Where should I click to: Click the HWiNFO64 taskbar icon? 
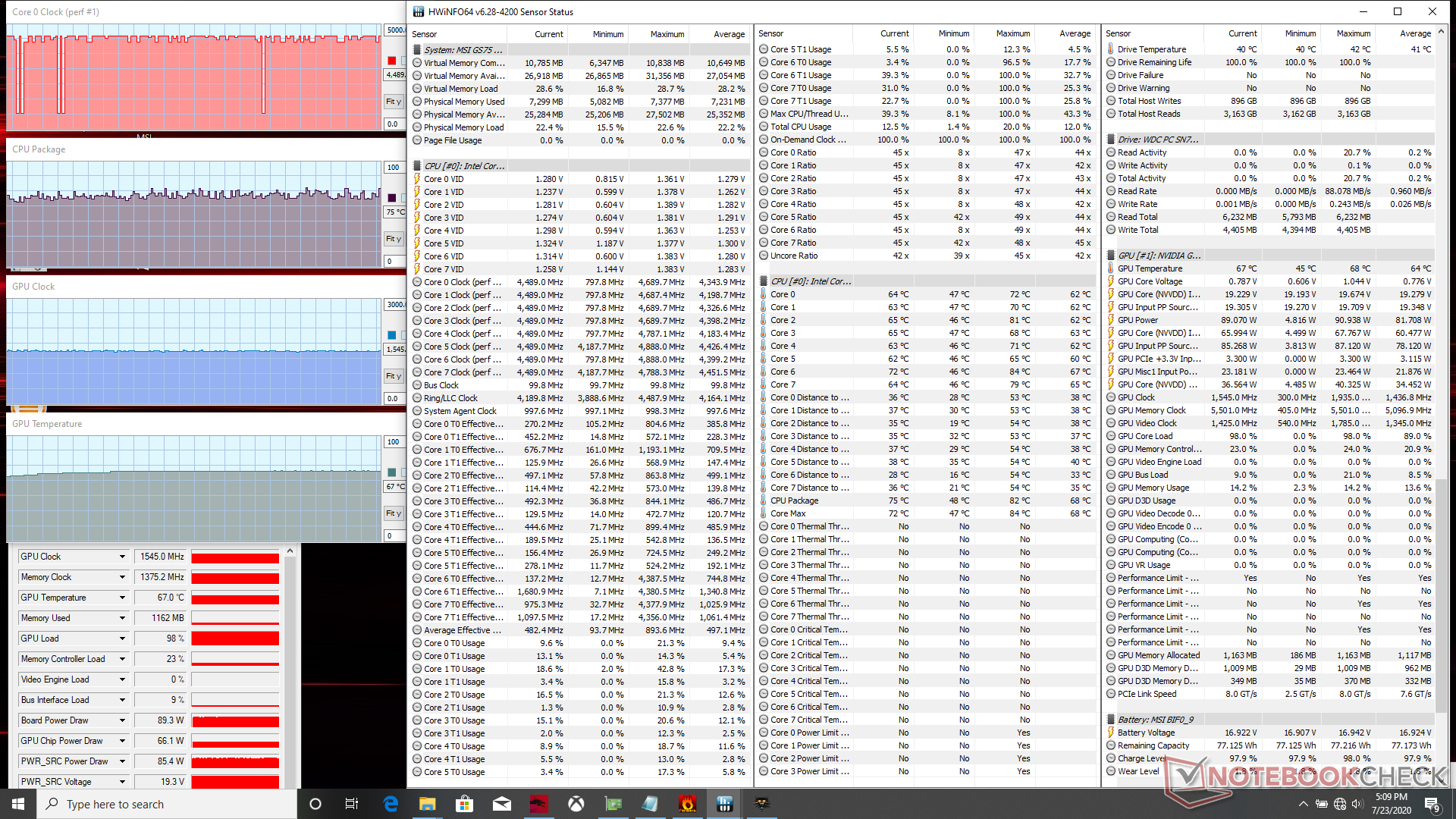pyautogui.click(x=724, y=804)
